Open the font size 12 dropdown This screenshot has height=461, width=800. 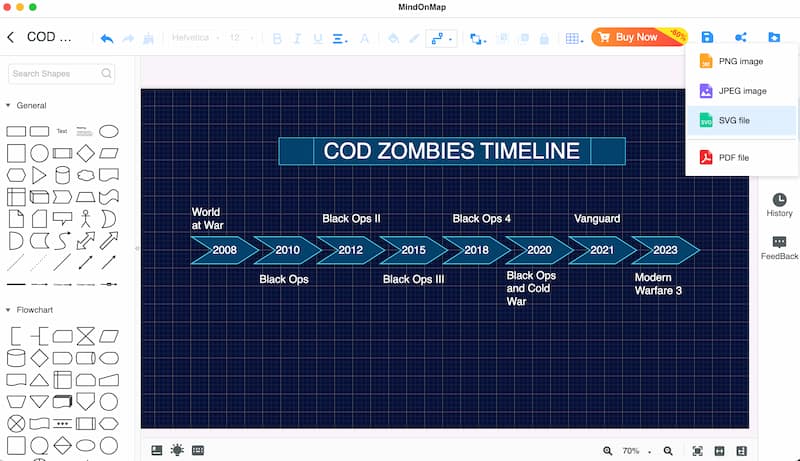coord(241,38)
